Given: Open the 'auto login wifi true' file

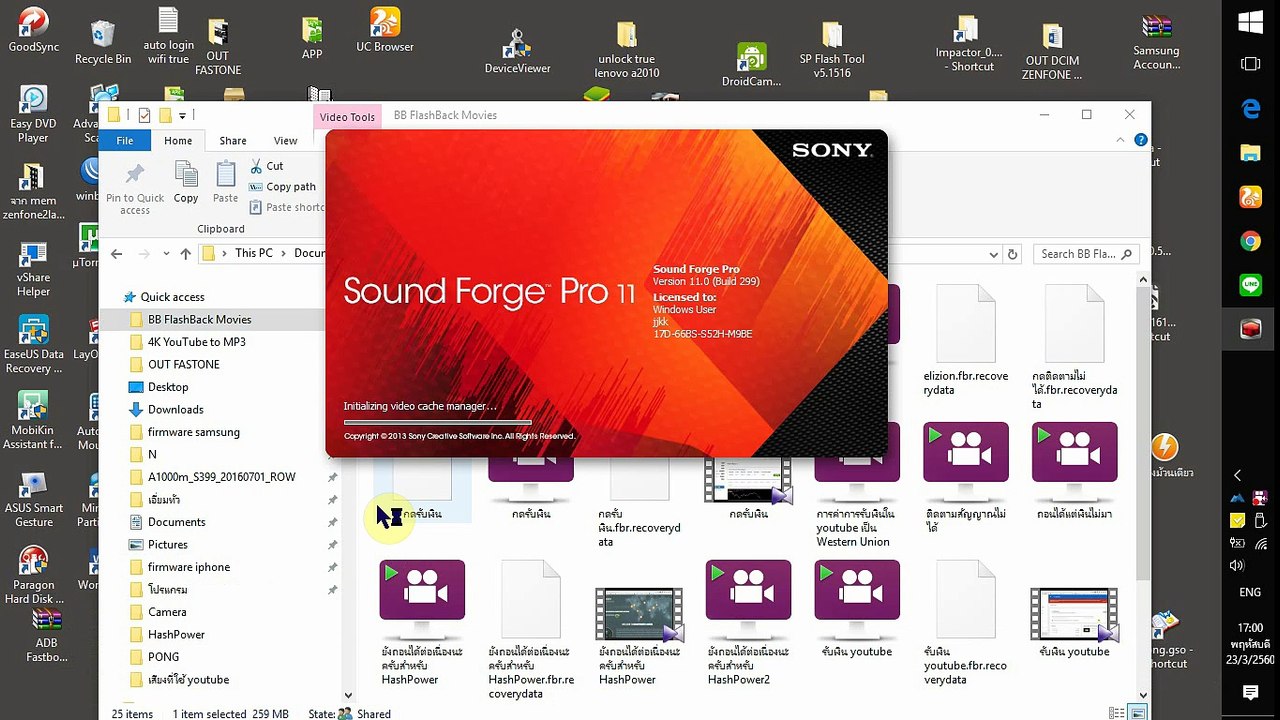Looking at the screenshot, I should pos(168,36).
